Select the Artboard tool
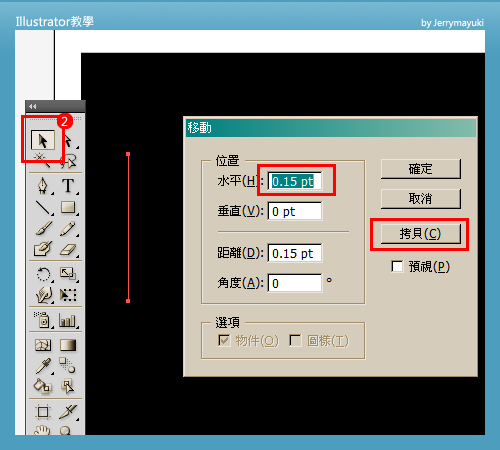The height and width of the screenshot is (450, 500). click(x=43, y=412)
